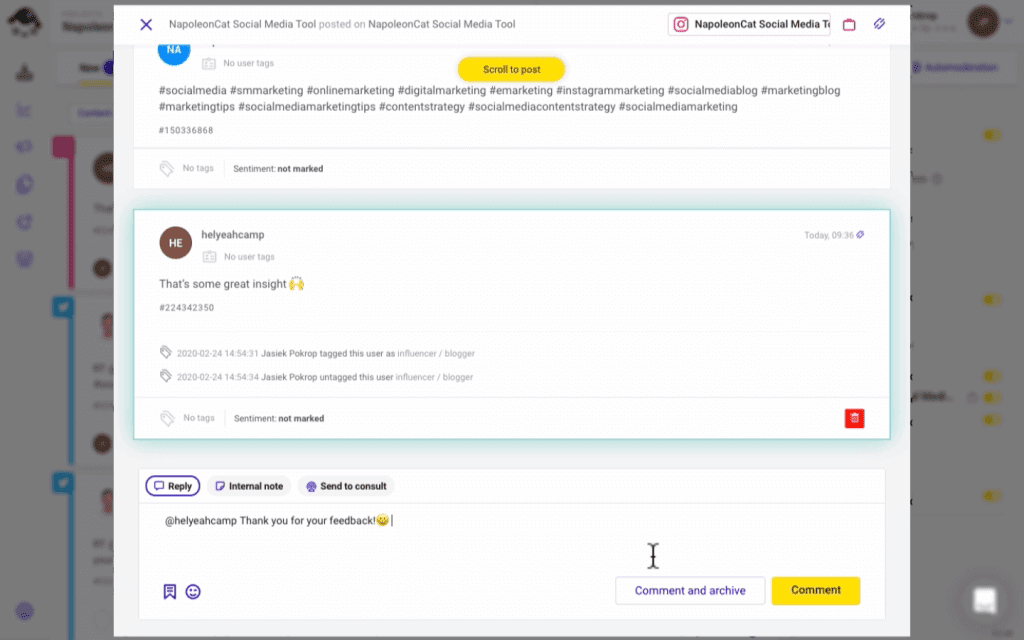1024x640 pixels.
Task: Click Comment and archive button
Action: 690,590
